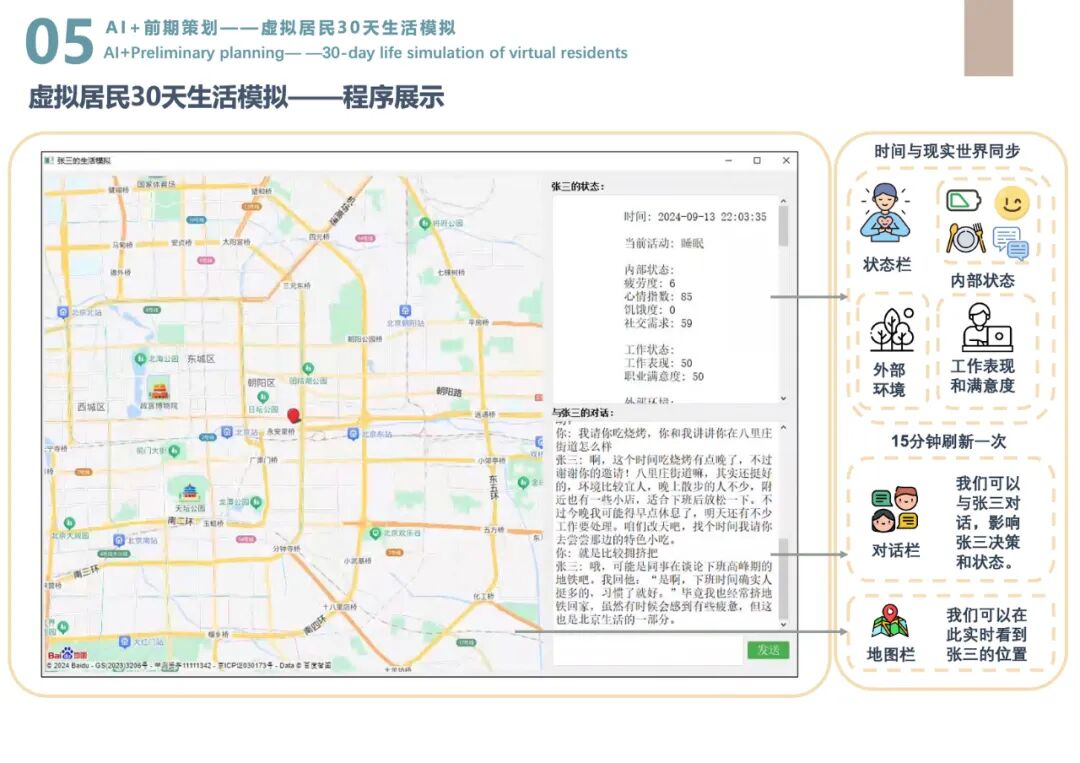
Task: Select the 北京朝阳站 station marker on map
Action: pyautogui.click(x=404, y=312)
